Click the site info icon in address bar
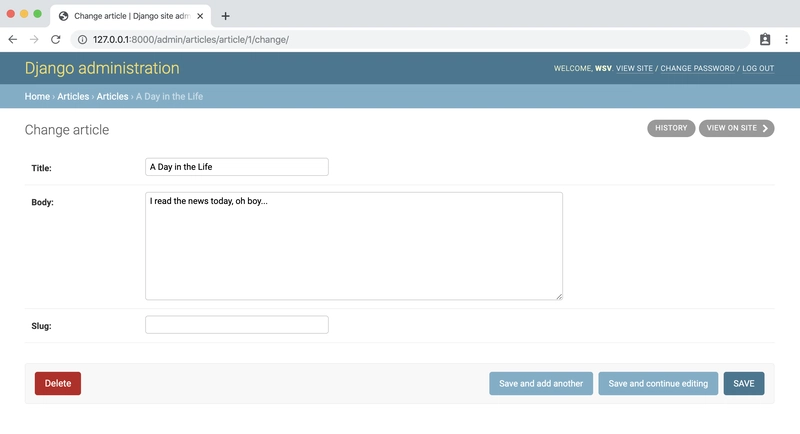The image size is (800, 434). 82,39
